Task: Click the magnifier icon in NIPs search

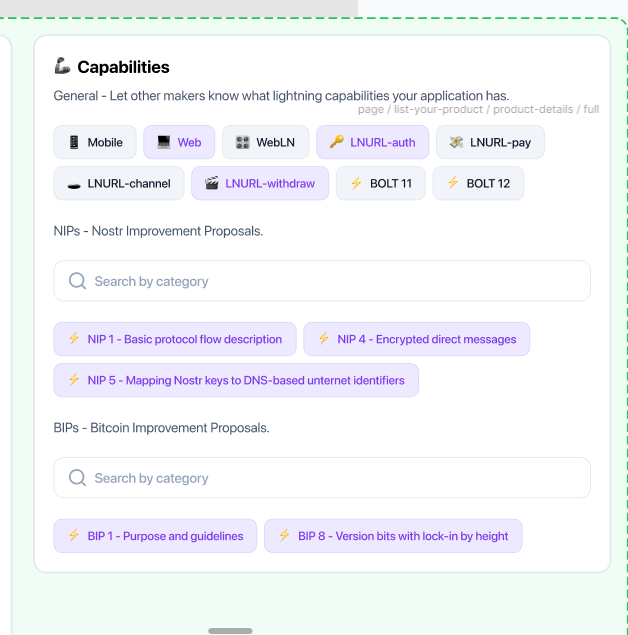Action: coord(77,281)
